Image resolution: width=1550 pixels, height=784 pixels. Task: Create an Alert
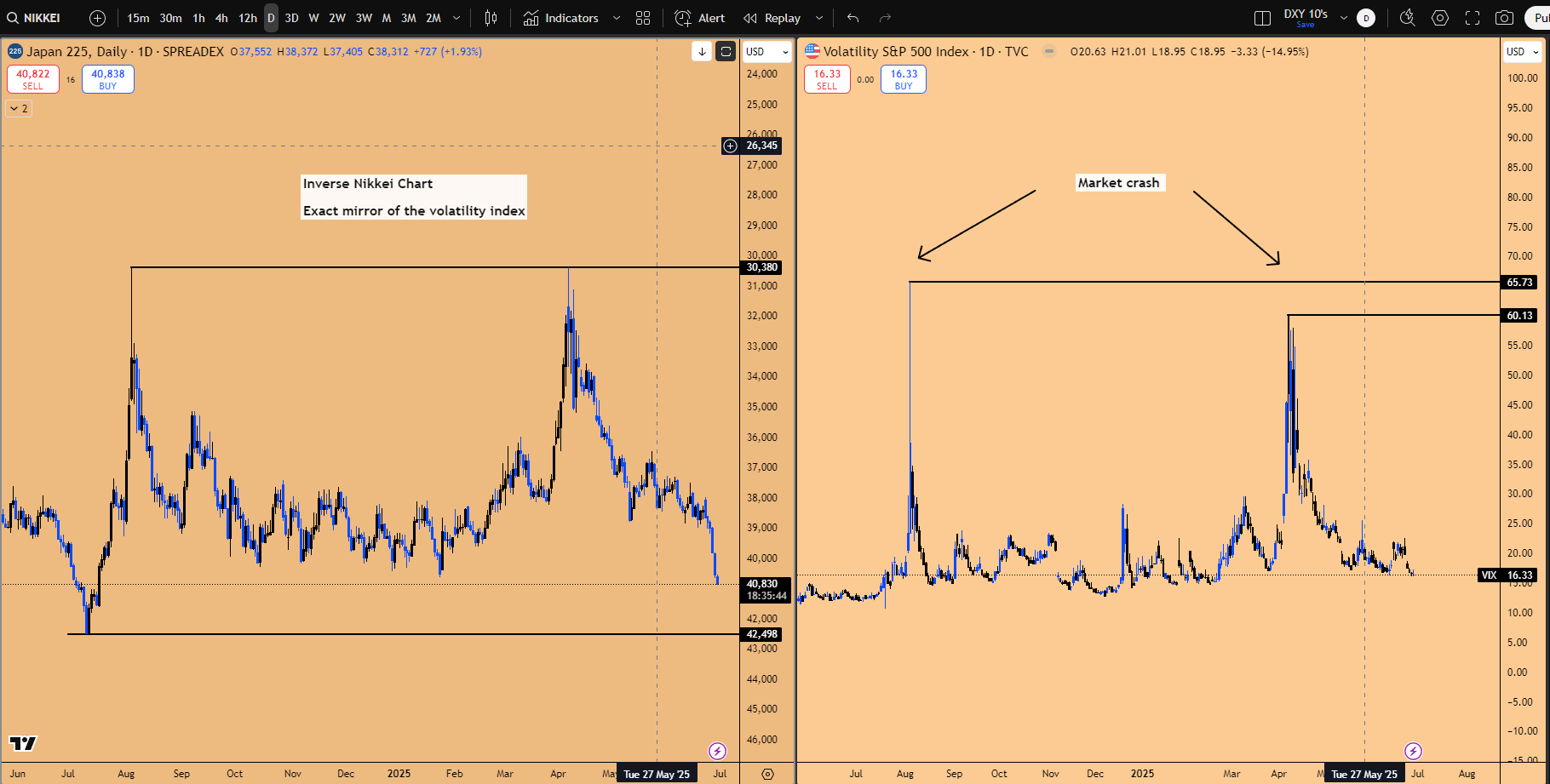[x=700, y=18]
